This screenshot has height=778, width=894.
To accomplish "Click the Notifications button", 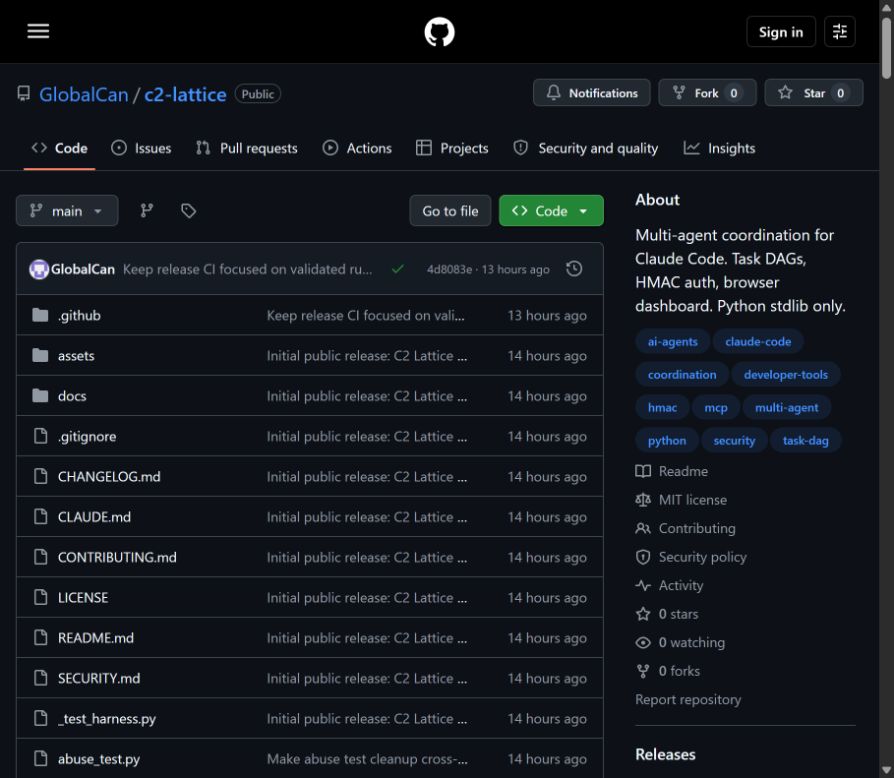I will (x=591, y=93).
